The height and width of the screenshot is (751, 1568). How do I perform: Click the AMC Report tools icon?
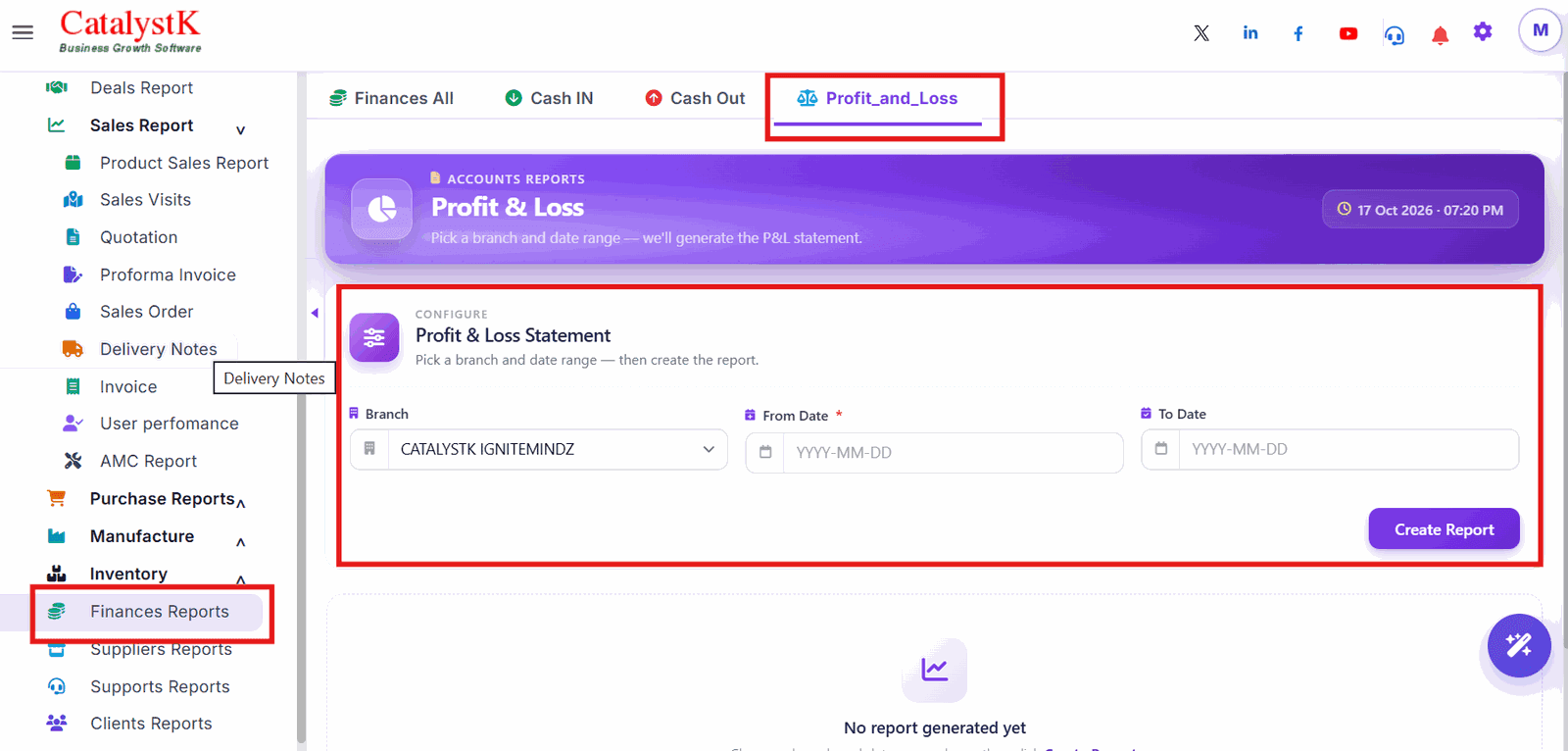[x=73, y=461]
